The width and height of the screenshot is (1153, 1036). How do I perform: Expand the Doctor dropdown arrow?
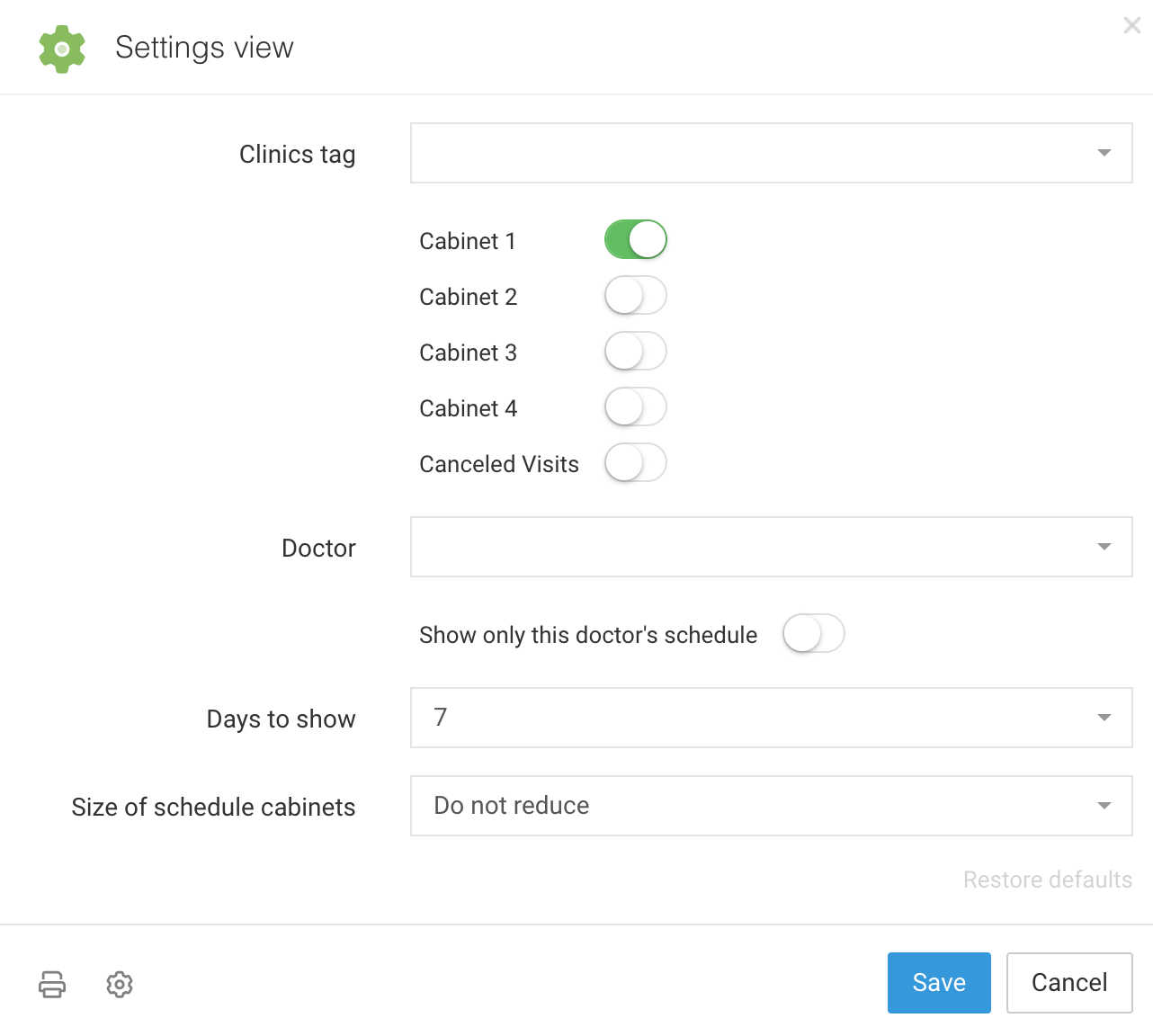(1104, 547)
